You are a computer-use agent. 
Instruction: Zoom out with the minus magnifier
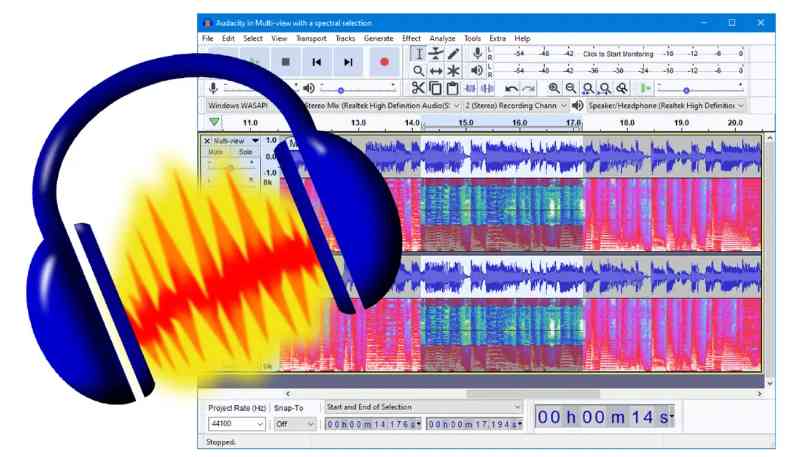tap(571, 88)
